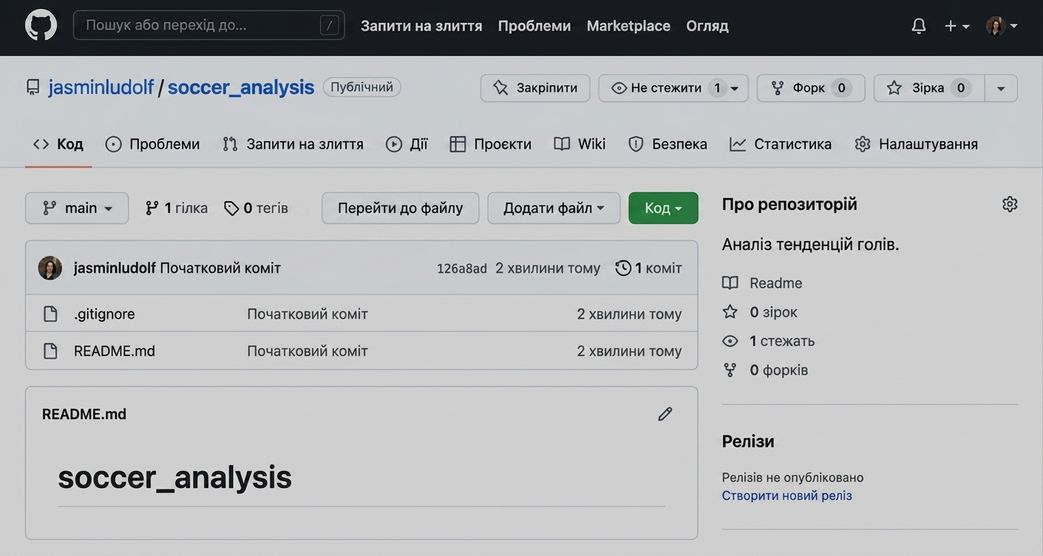Open the plus create-new menu
Screen dimensions: 1043x556
[x=957, y=26]
